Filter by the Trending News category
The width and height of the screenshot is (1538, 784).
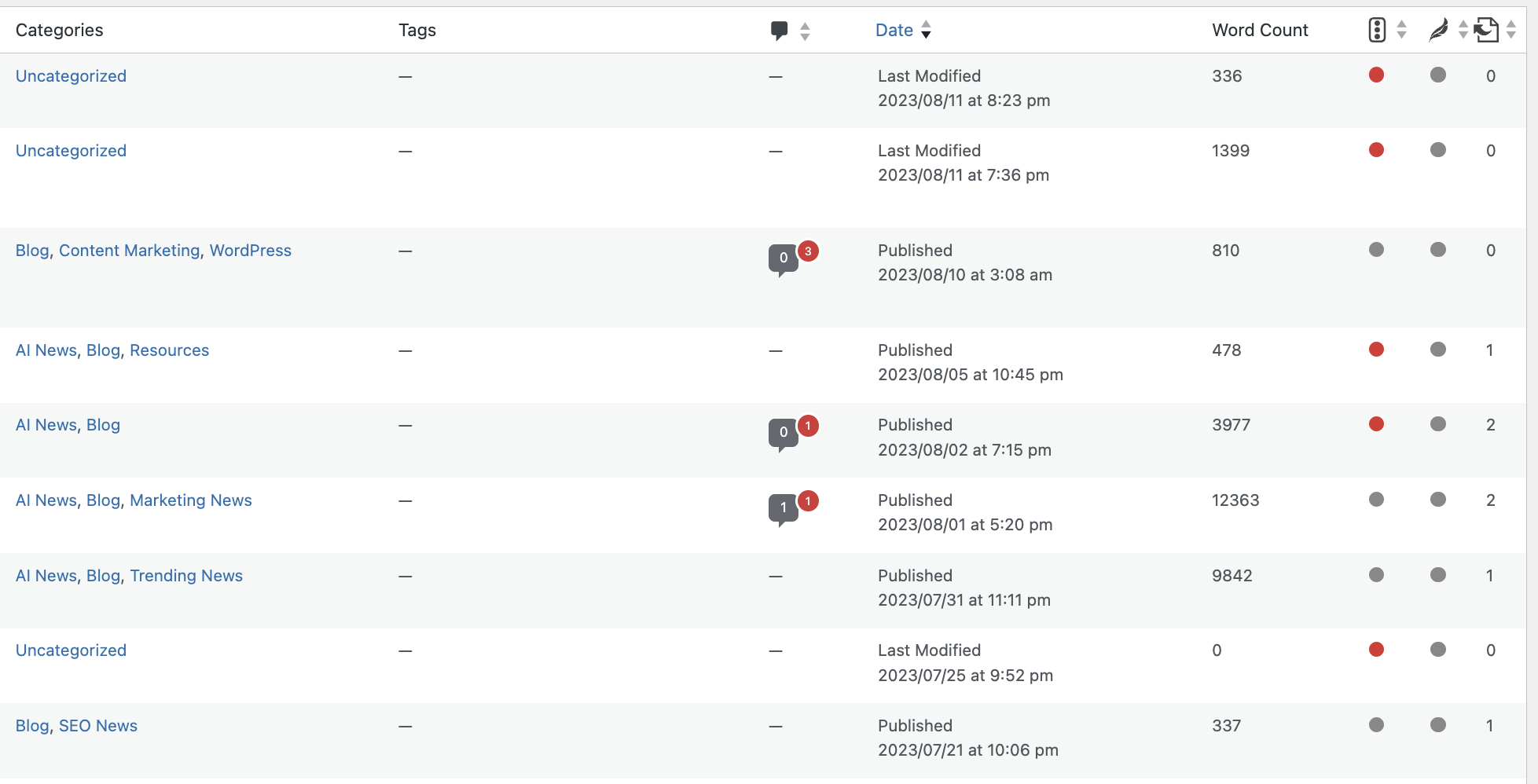click(186, 576)
